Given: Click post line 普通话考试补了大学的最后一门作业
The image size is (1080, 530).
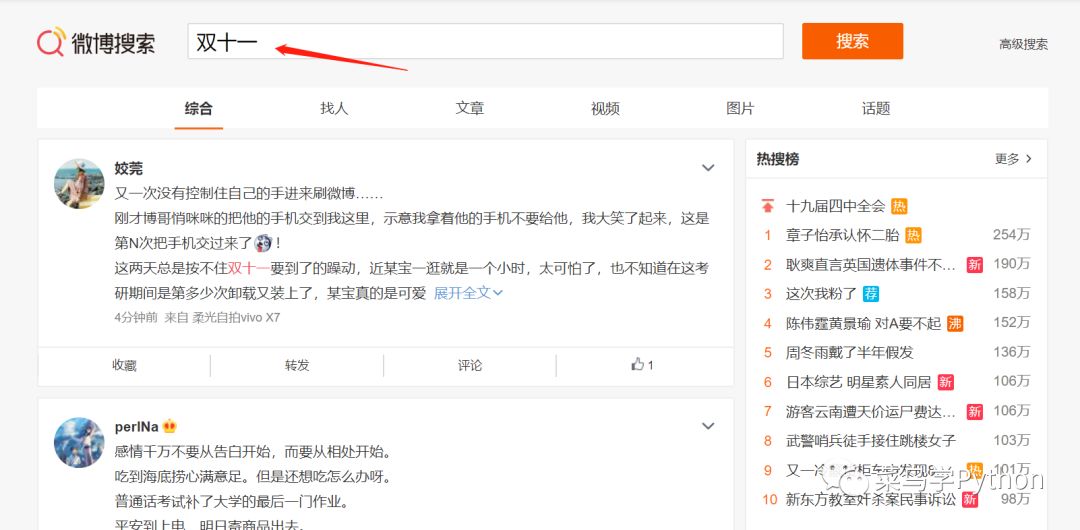Looking at the screenshot, I should click(231, 501).
